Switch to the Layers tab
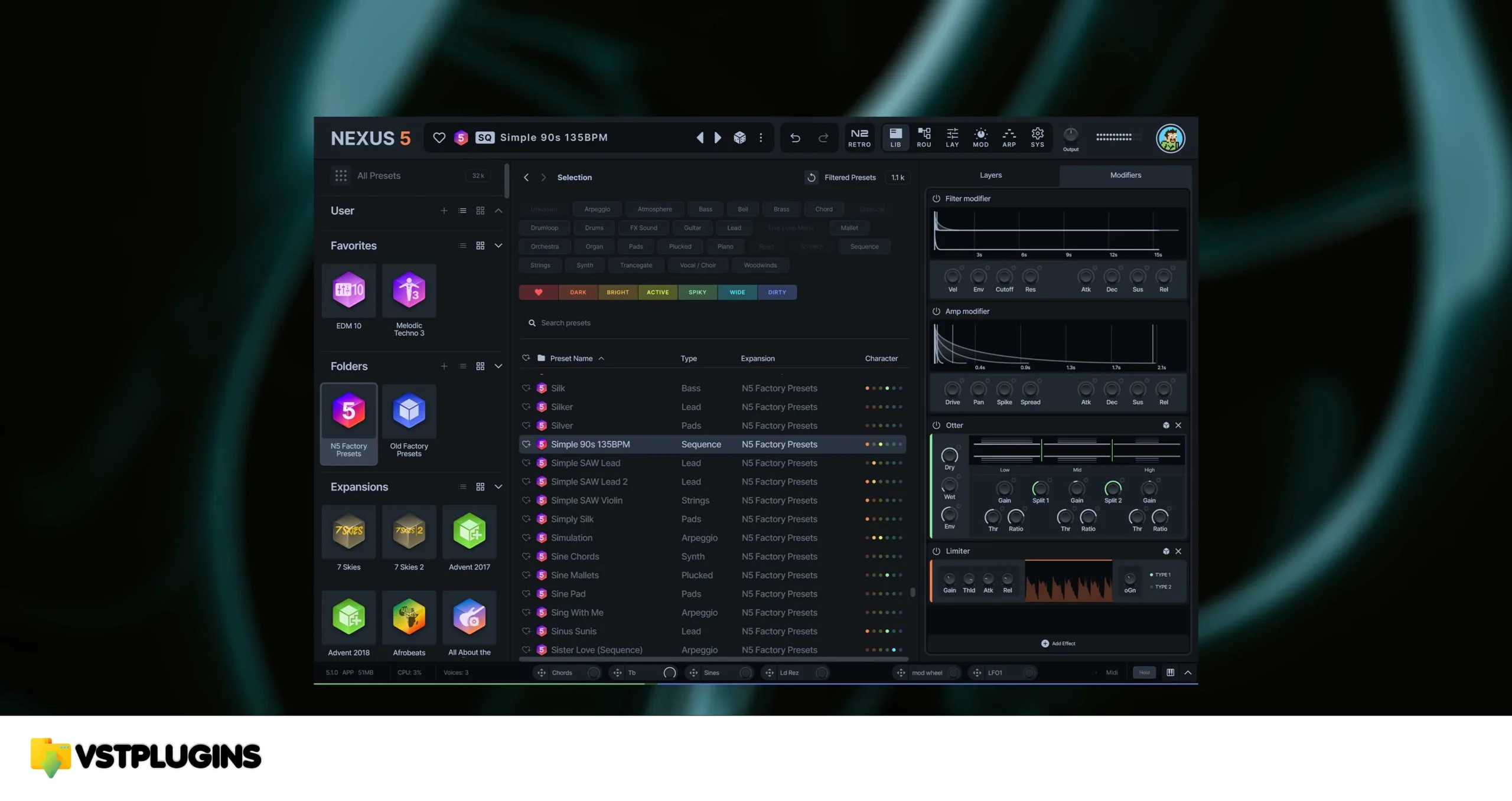Screen dimensions: 1512x801 click(x=990, y=175)
